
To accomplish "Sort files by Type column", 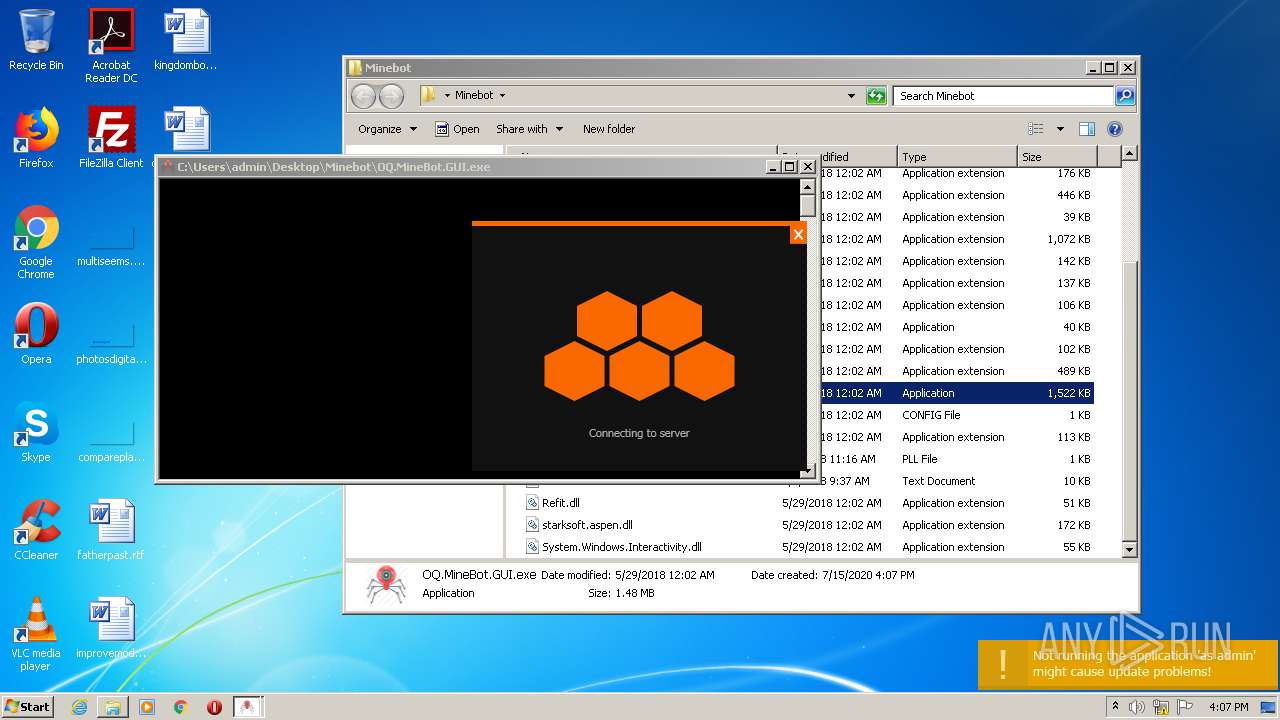I will (956, 157).
